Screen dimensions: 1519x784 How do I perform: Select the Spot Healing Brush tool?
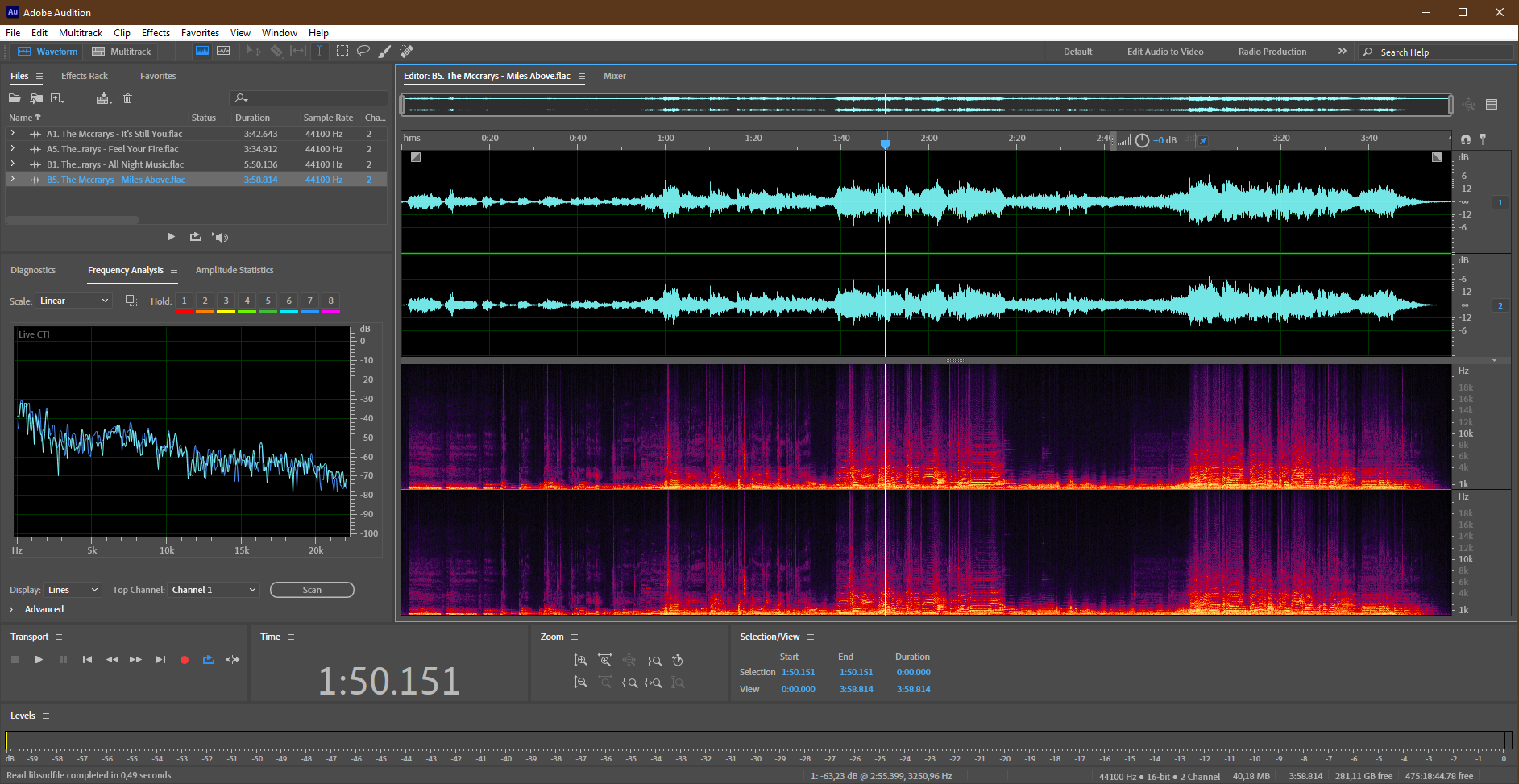click(407, 51)
